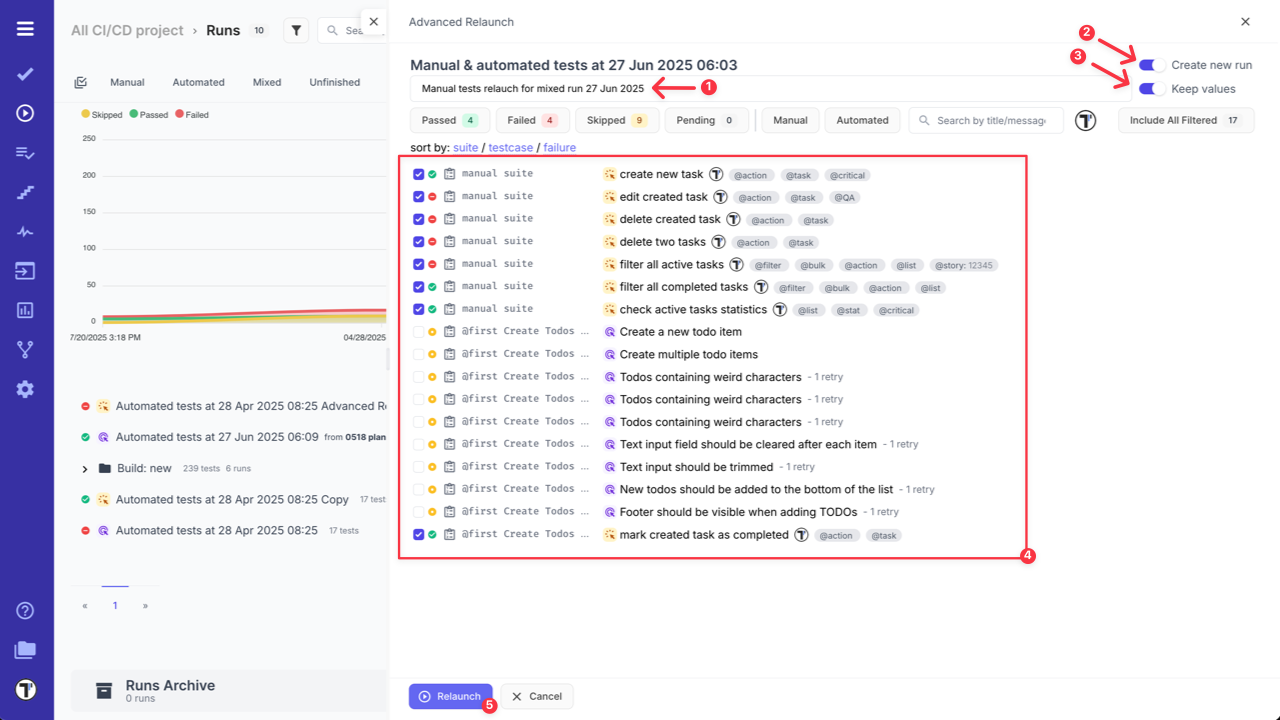The height and width of the screenshot is (720, 1280).
Task: Uncheck the 'create new task' test checkbox
Action: 419,174
